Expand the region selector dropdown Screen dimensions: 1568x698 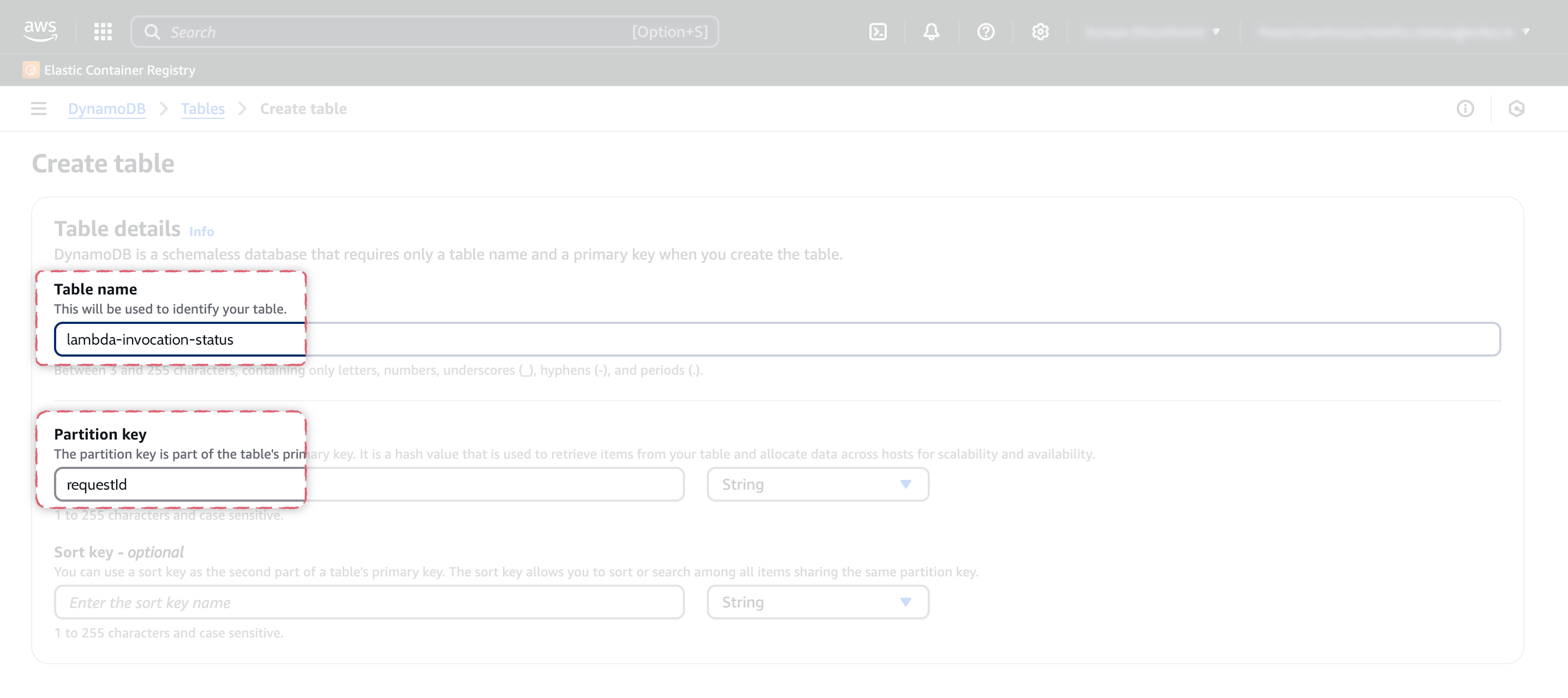(x=1154, y=31)
